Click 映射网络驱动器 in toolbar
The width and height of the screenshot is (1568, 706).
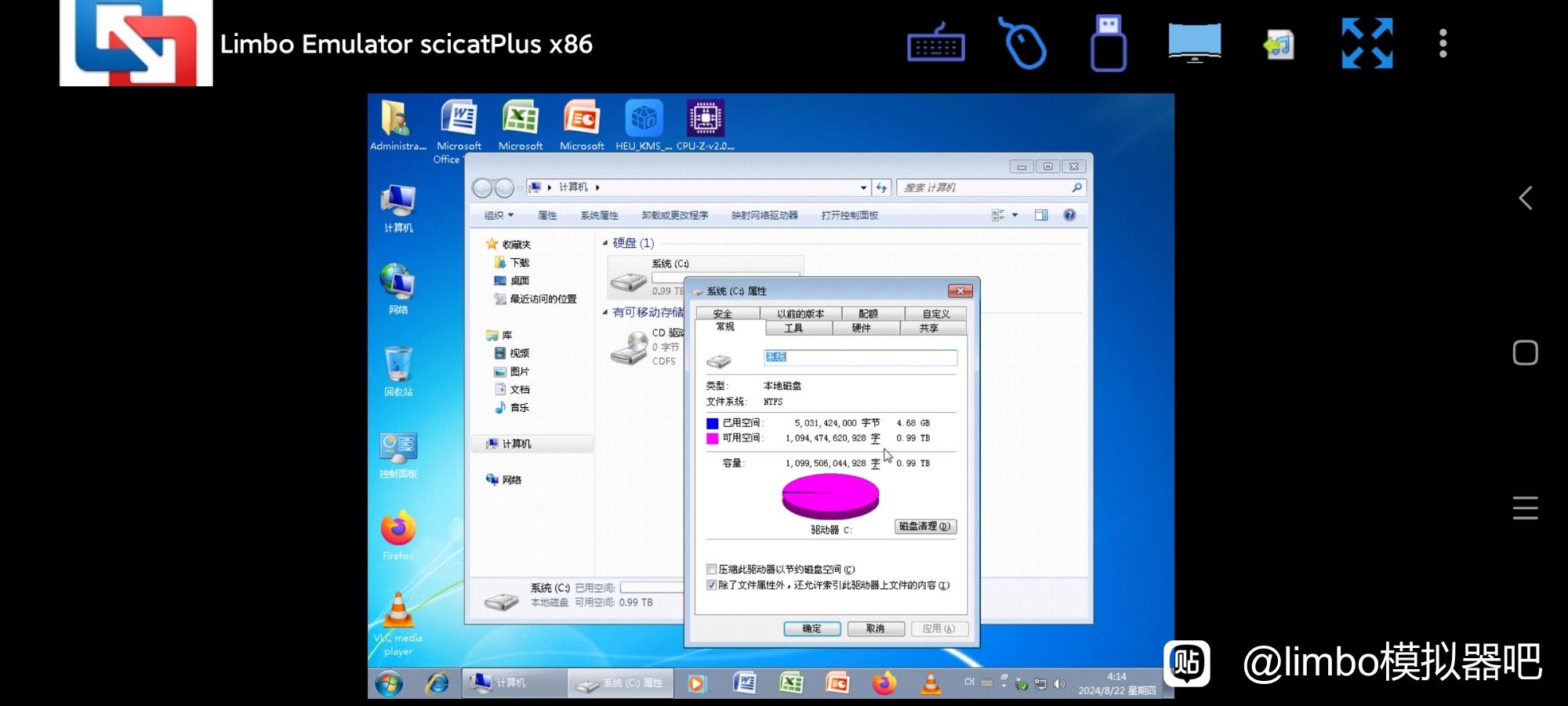[x=764, y=216]
